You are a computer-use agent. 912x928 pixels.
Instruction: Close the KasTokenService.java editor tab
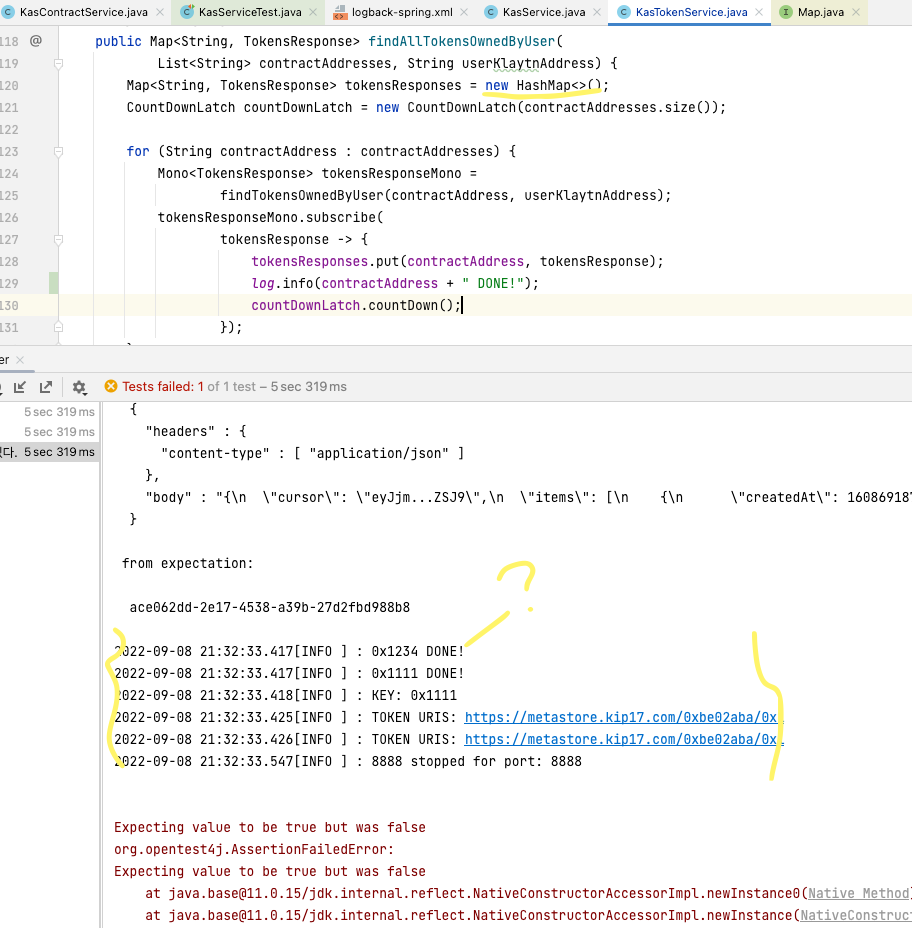coord(758,12)
